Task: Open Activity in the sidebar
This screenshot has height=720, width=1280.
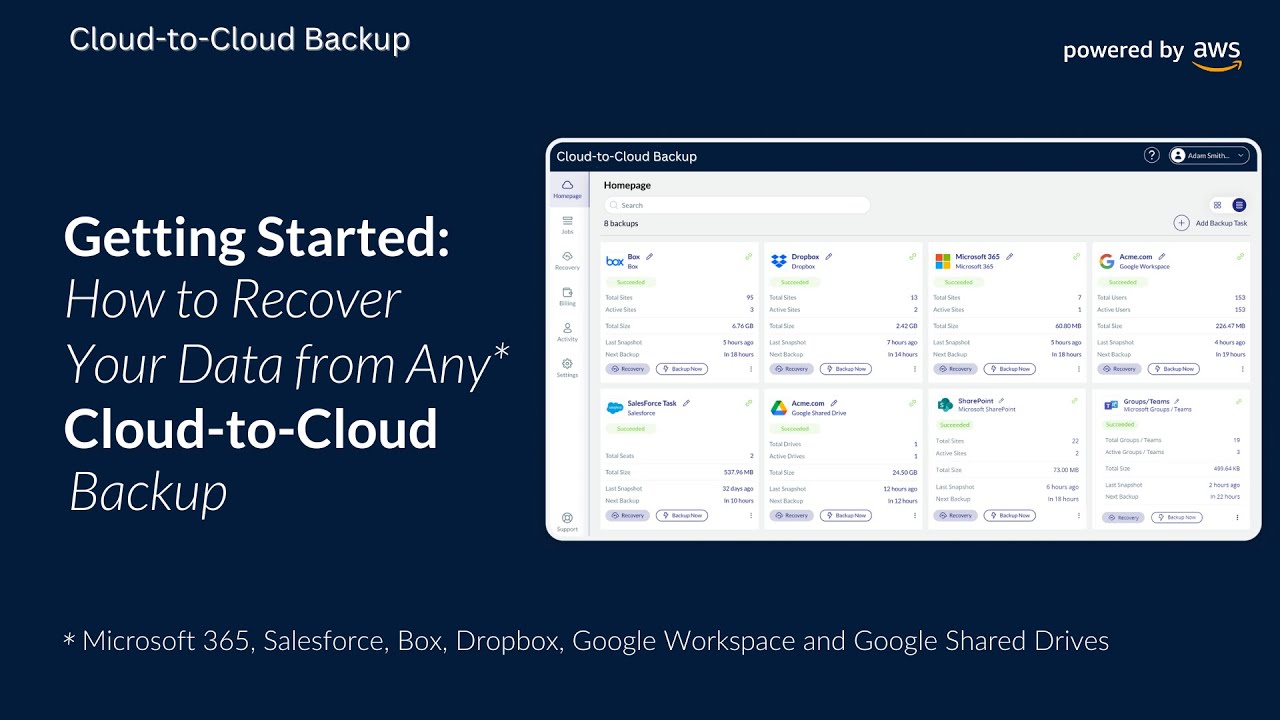Action: [x=567, y=332]
